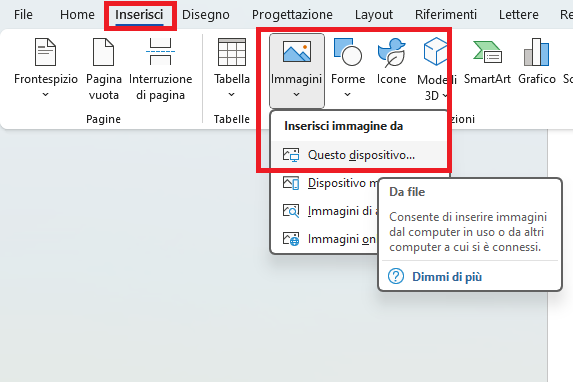
Task: Choose the Dispositivo mobile menu entry
Action: [325, 183]
